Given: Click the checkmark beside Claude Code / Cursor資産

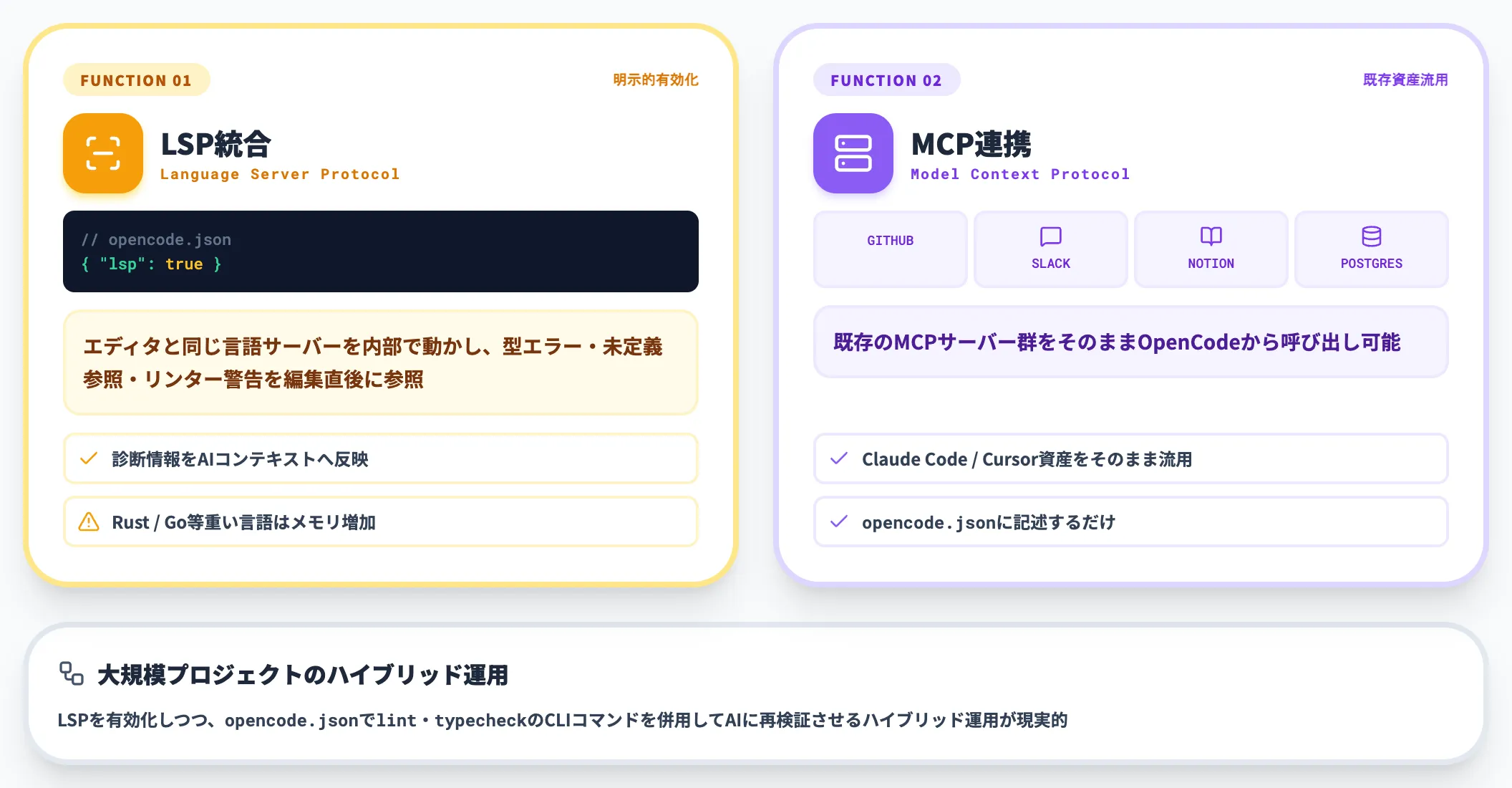Looking at the screenshot, I should click(x=839, y=458).
